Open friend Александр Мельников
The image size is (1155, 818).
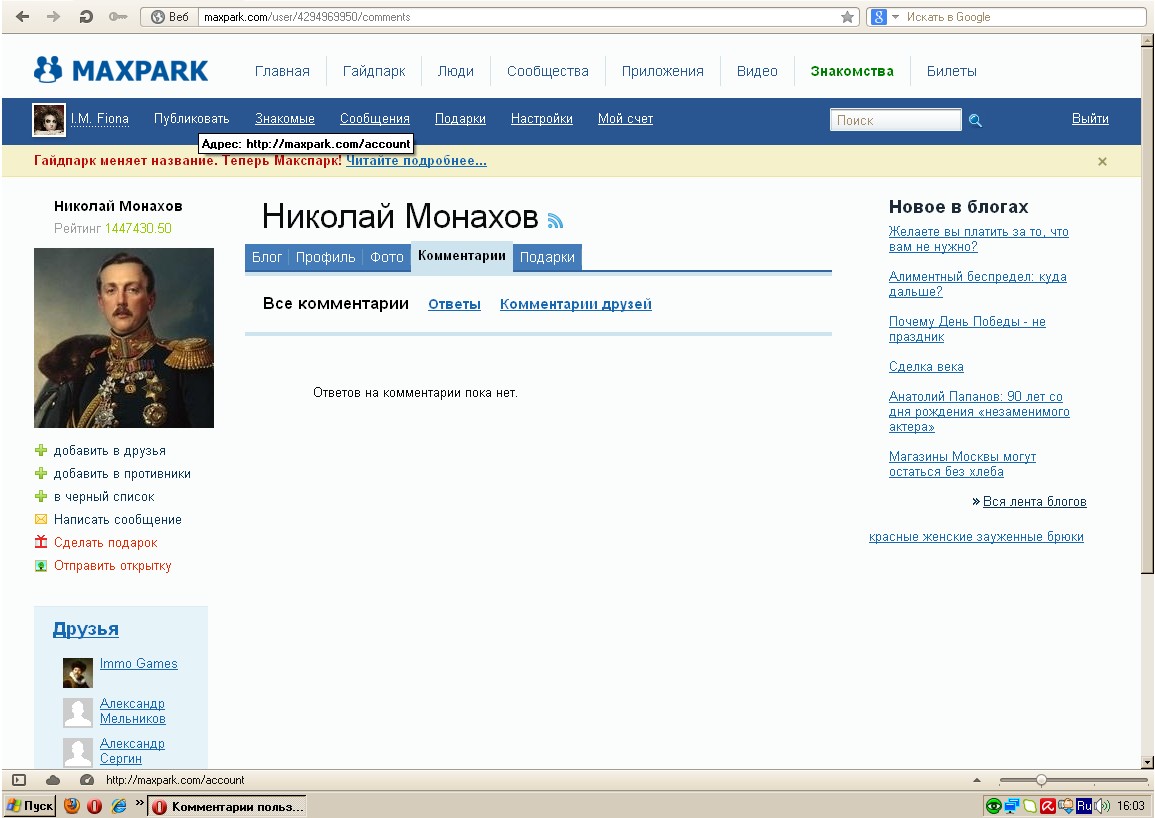133,711
